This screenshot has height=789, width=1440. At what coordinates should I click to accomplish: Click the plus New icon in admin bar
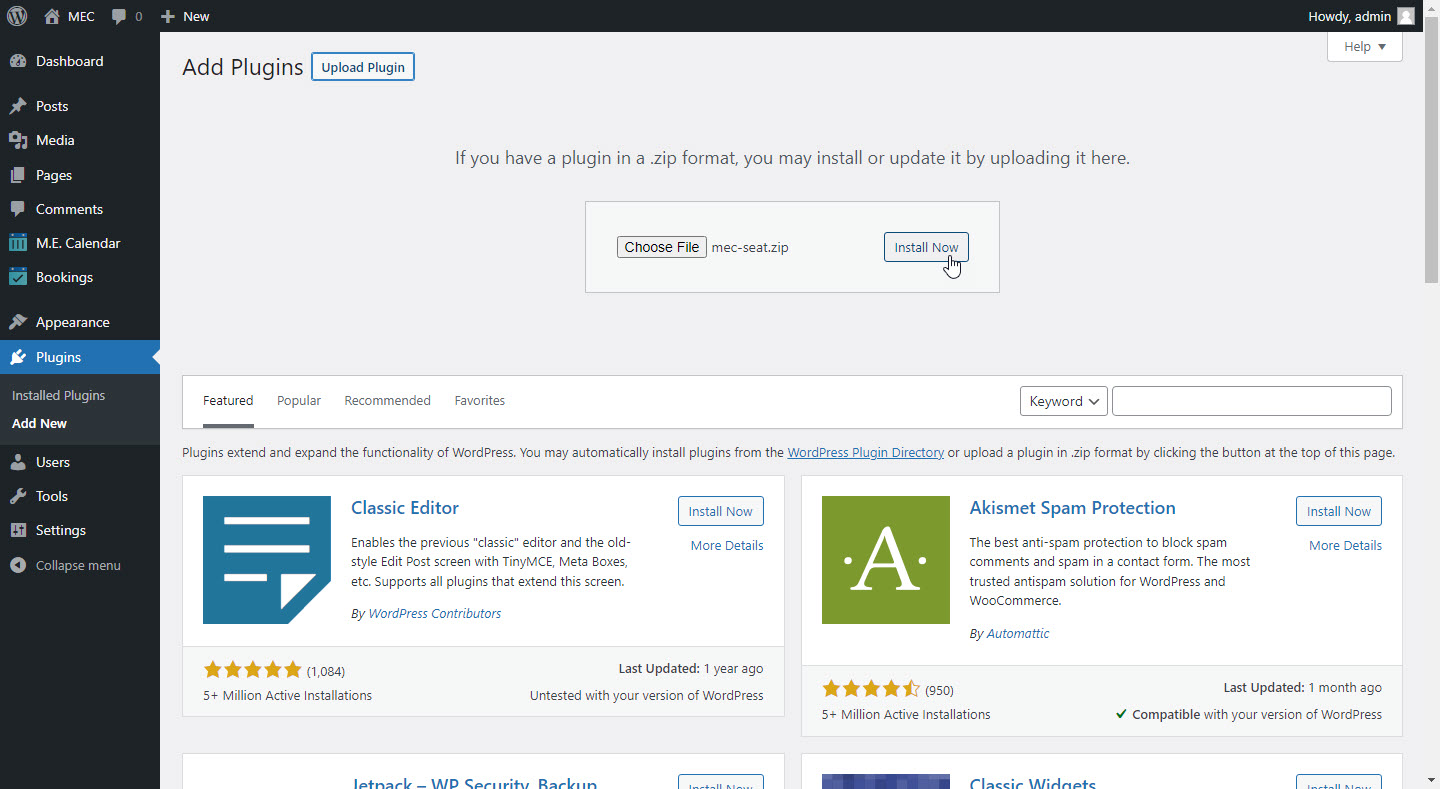[x=168, y=17]
